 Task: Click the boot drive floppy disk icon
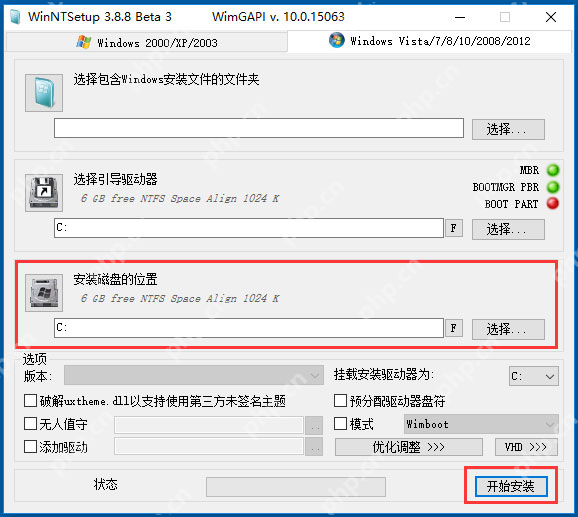44,193
